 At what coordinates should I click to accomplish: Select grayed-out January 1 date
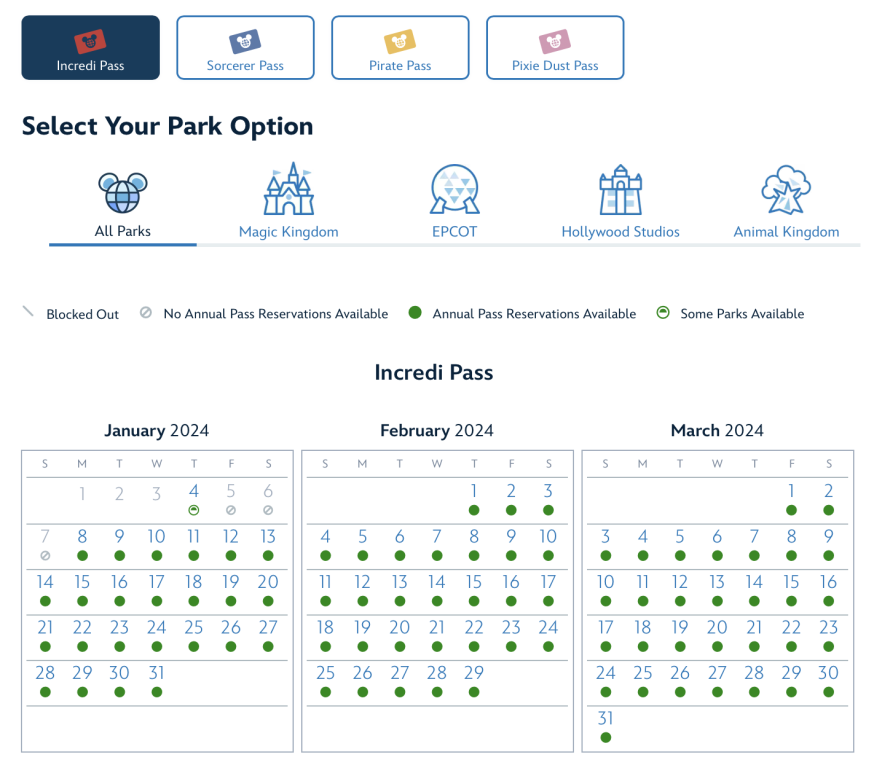82,494
